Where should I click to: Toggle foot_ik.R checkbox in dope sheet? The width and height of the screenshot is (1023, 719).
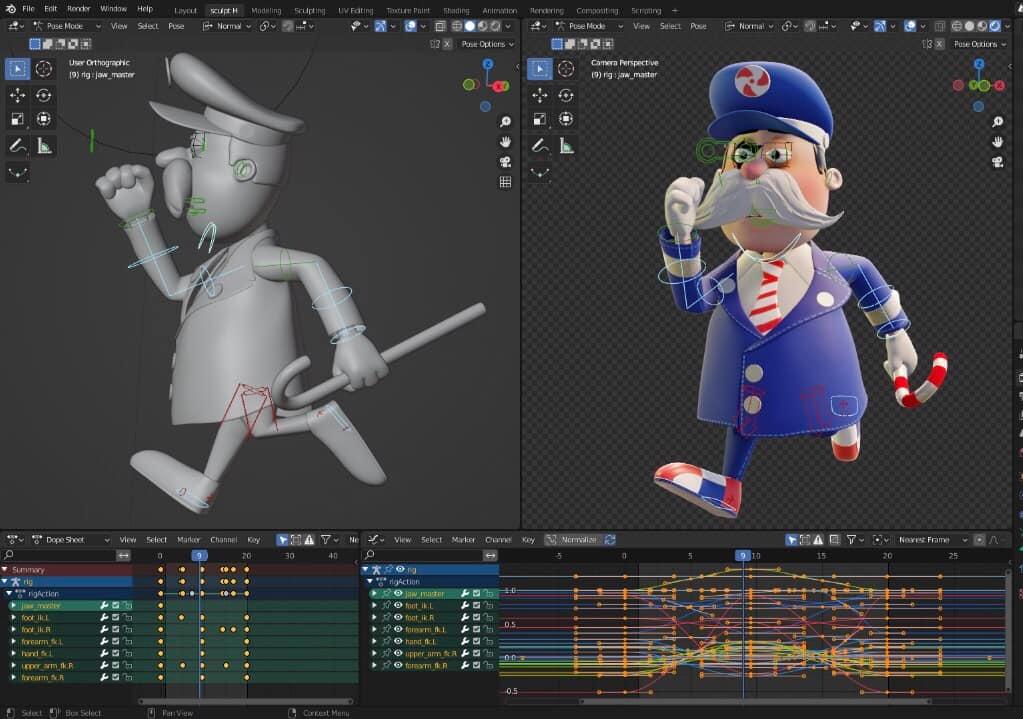pos(115,630)
